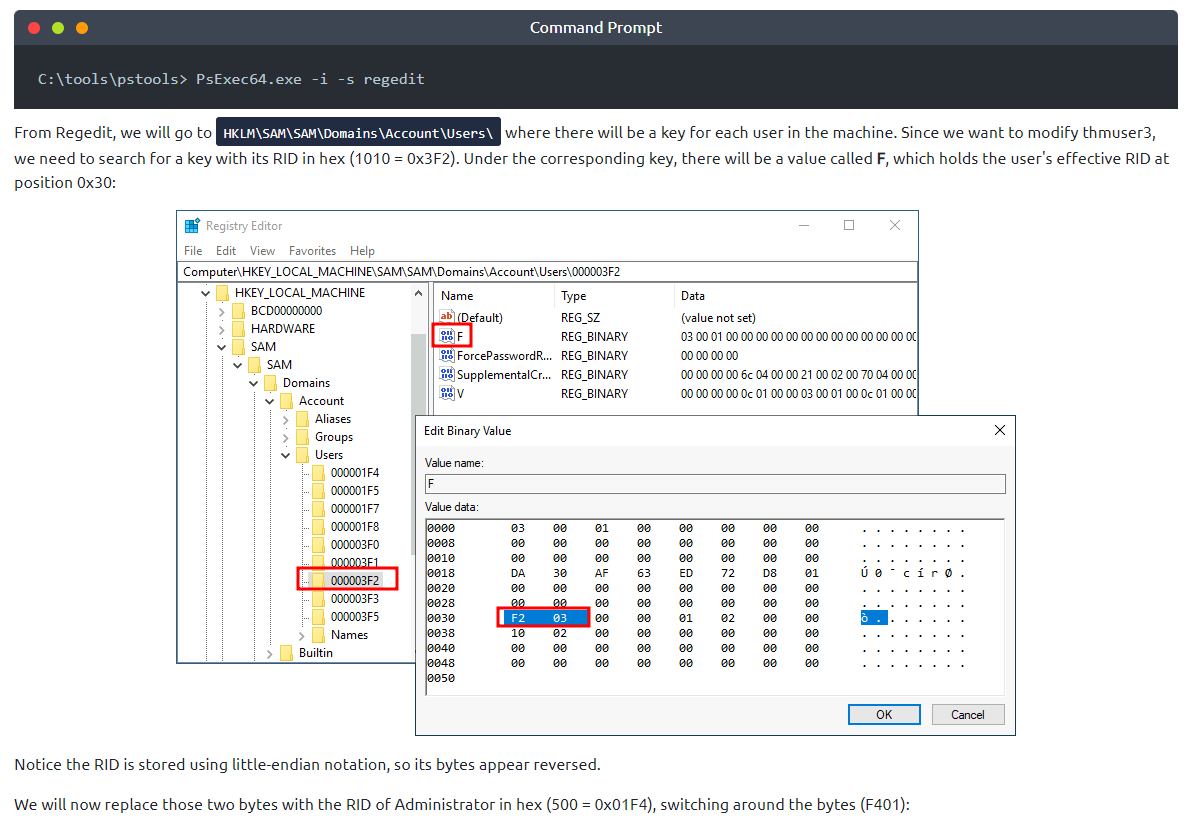Viewport: 1193px width, 824px height.
Task: Expand the BCD00000000 key
Action: click(x=222, y=311)
